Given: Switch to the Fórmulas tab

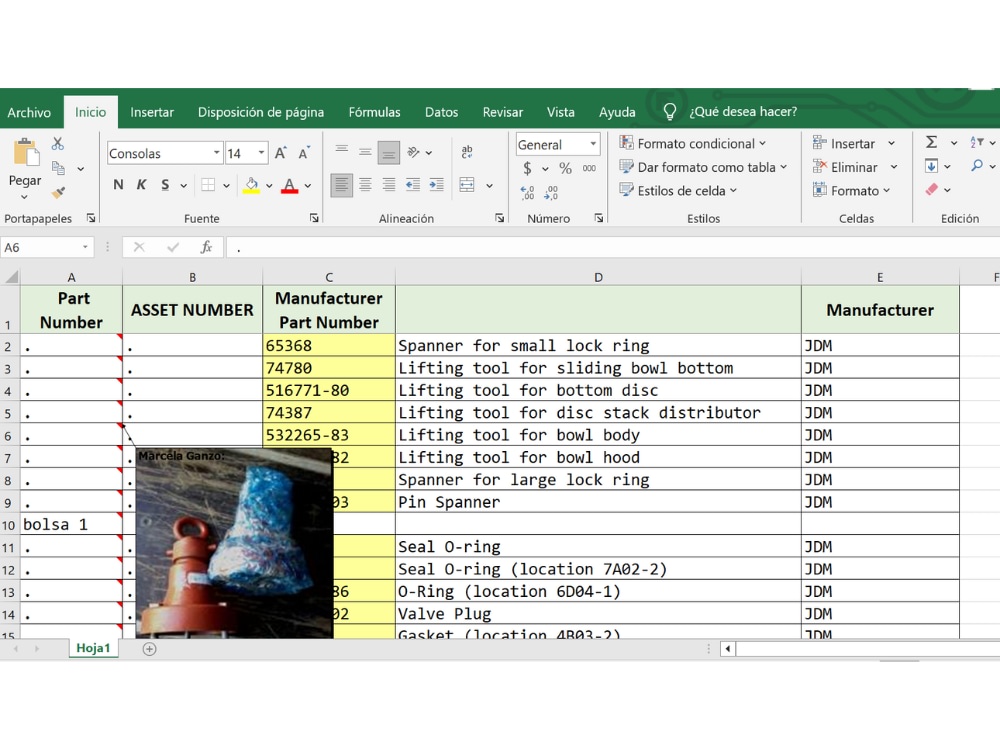Looking at the screenshot, I should (x=374, y=112).
